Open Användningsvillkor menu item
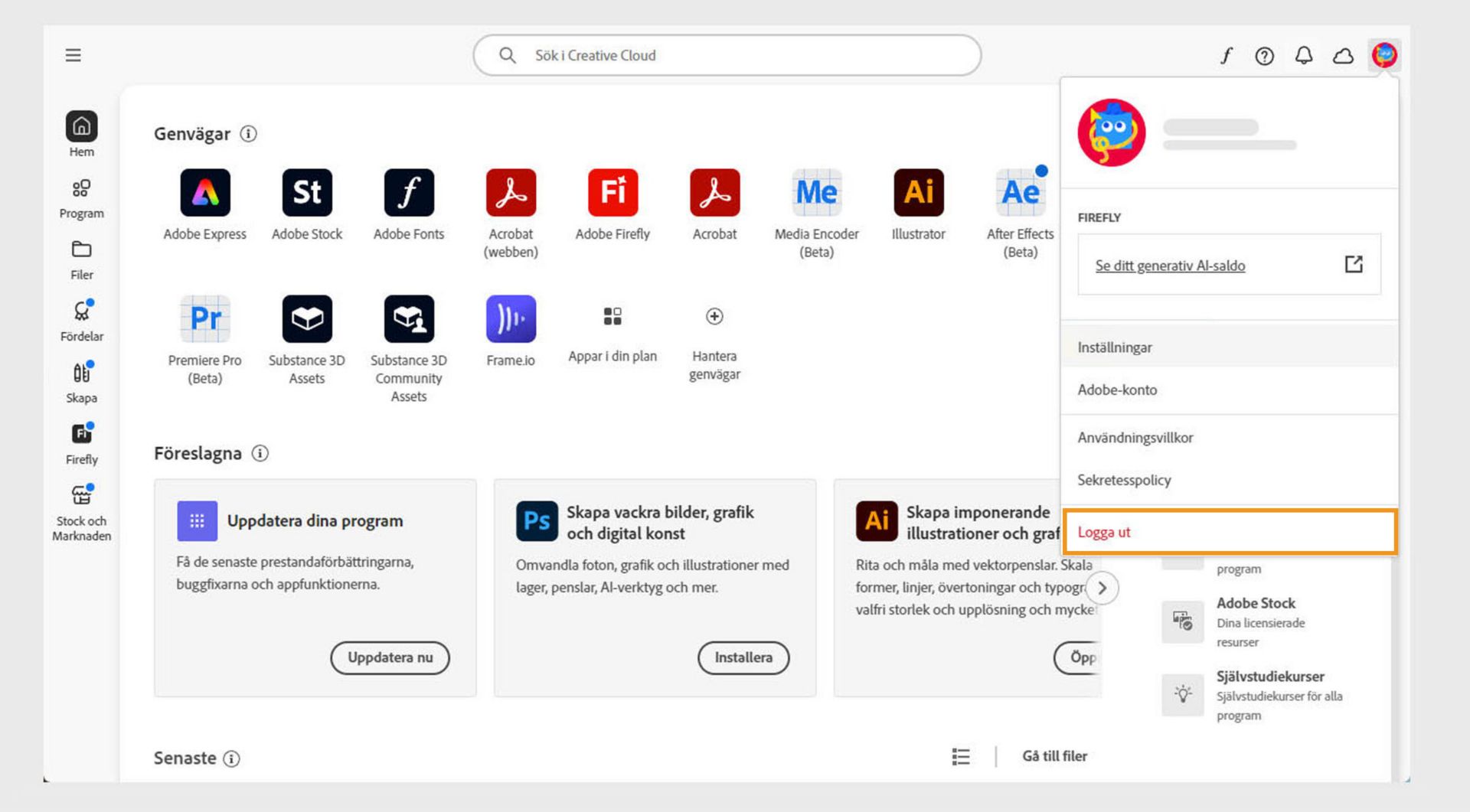Image resolution: width=1470 pixels, height=812 pixels. [1229, 437]
